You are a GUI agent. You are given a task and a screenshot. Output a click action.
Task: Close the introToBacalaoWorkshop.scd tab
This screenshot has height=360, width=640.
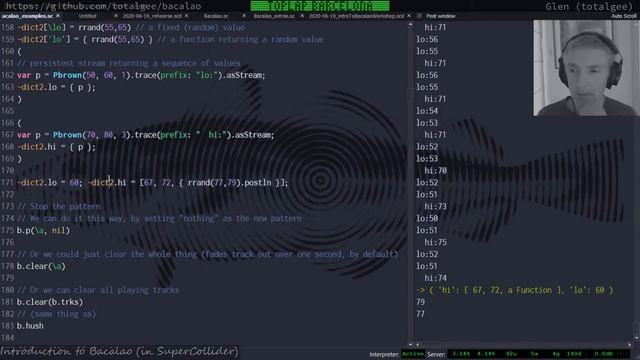click(x=409, y=16)
